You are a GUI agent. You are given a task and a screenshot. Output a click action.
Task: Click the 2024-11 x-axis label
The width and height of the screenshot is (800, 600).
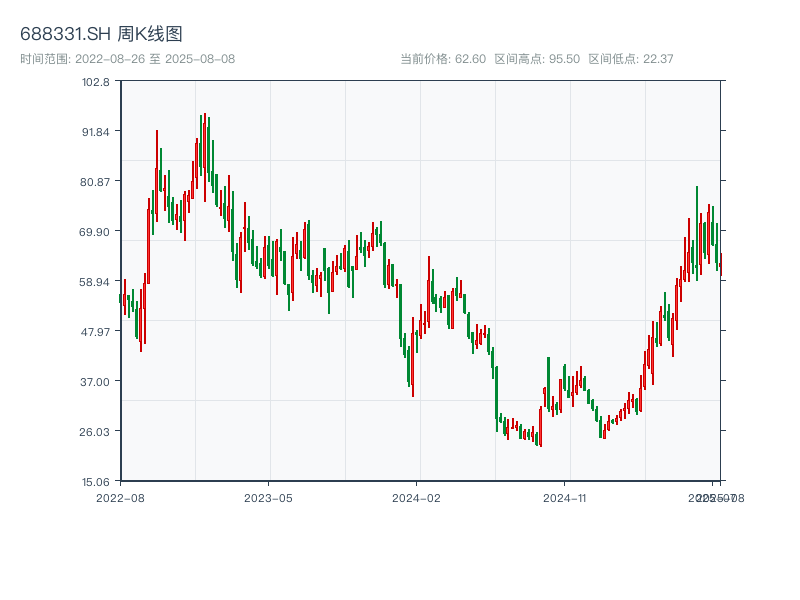tap(565, 498)
